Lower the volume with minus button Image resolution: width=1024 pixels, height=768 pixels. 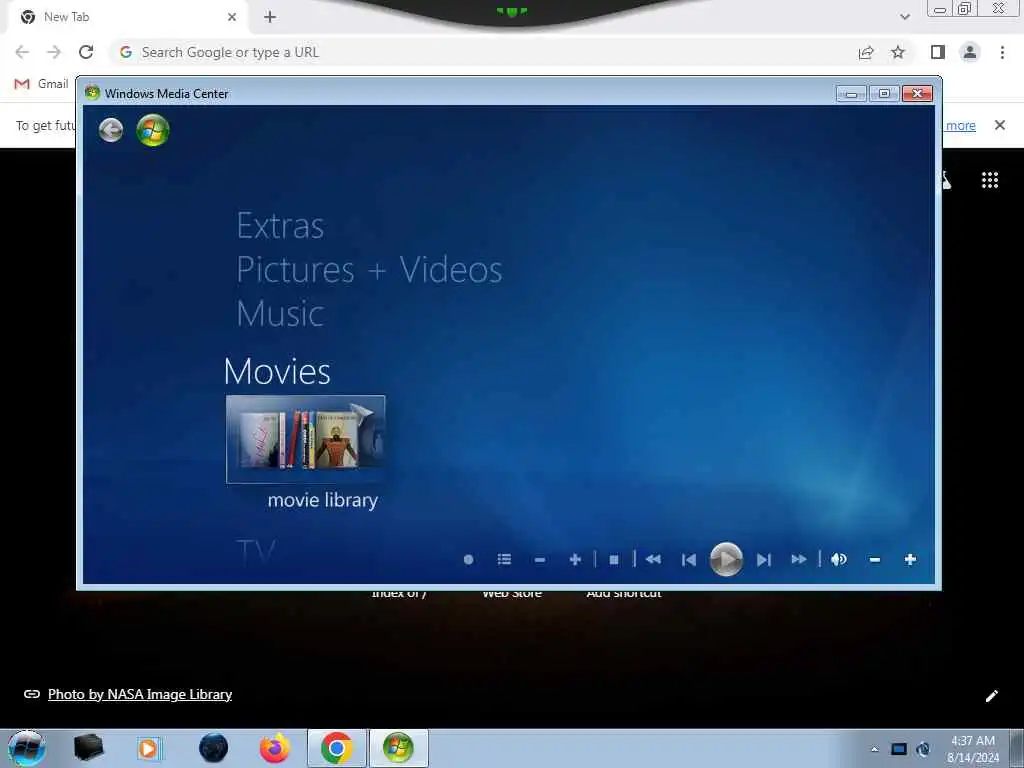pyautogui.click(x=874, y=560)
